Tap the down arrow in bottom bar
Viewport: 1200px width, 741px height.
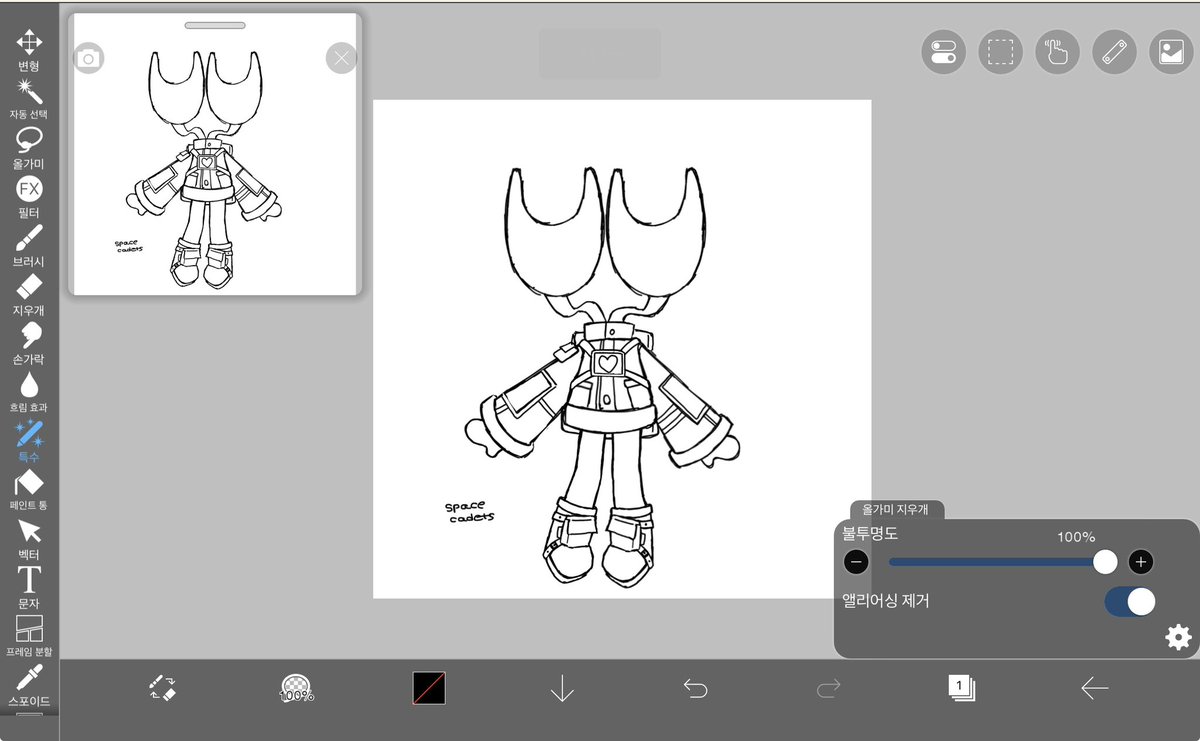coord(562,688)
